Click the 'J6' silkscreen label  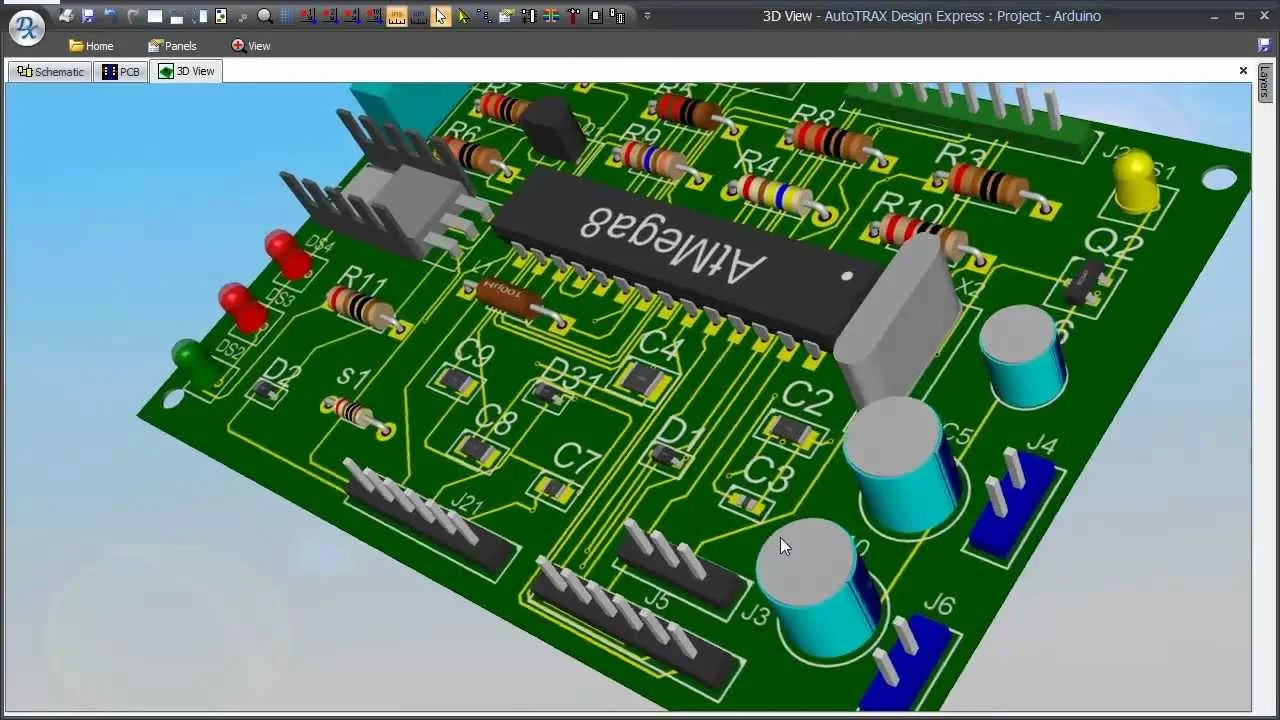point(939,603)
